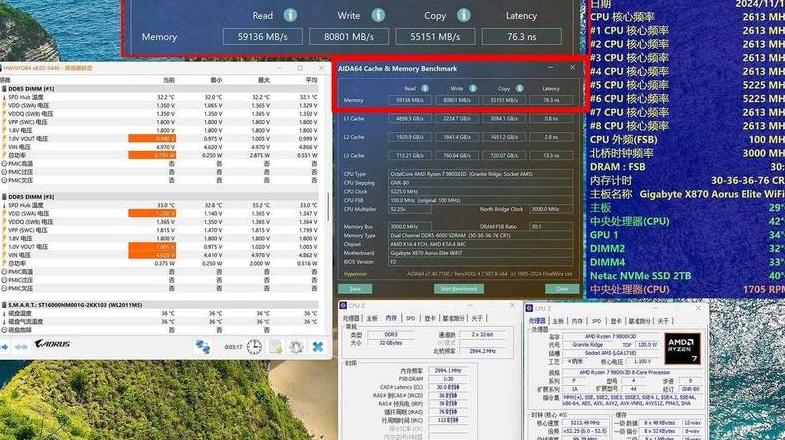785x440 pixels.
Task: Select the 总功率 row under DDR5 DIMM [#3]
Action: 160,263
